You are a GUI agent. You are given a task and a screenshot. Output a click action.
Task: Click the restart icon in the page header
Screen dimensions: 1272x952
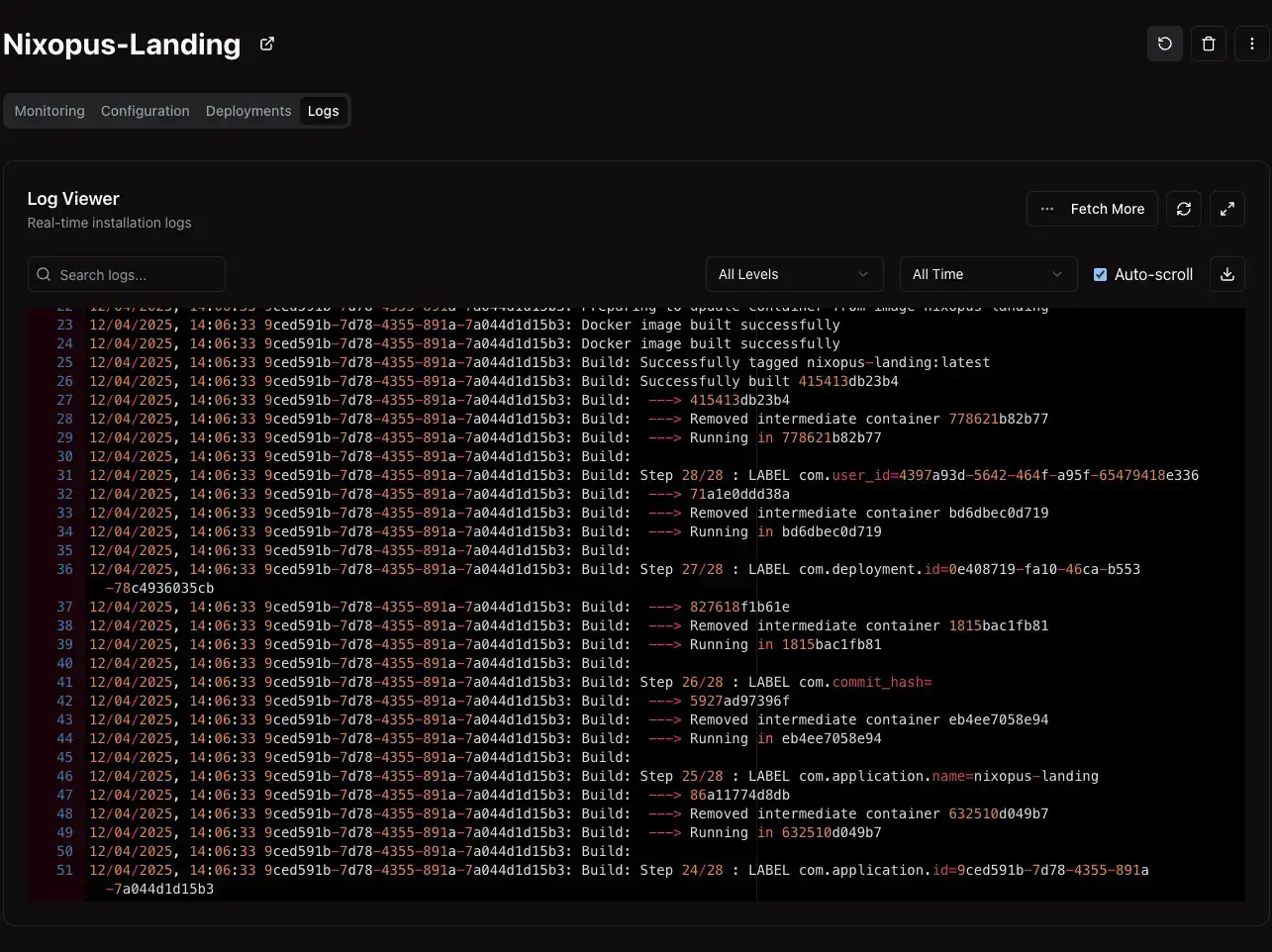pyautogui.click(x=1165, y=44)
